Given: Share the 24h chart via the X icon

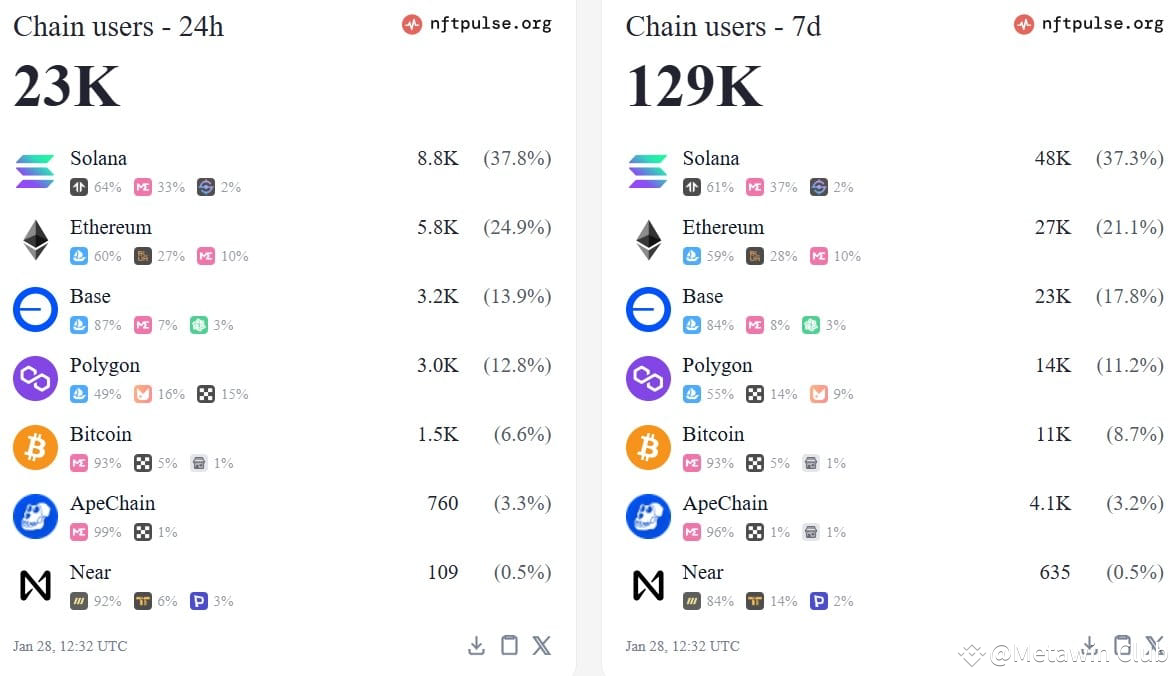Looking at the screenshot, I should click(541, 646).
